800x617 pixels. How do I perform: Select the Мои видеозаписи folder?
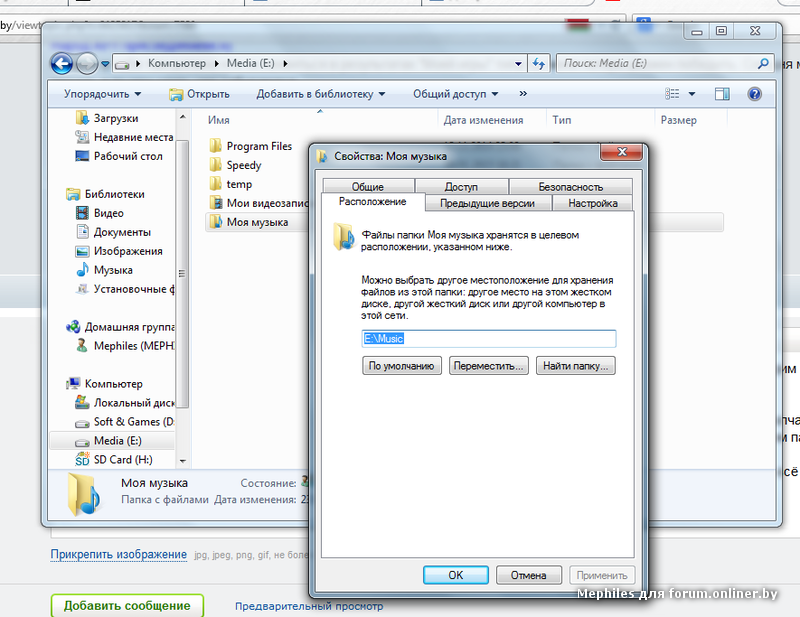click(259, 203)
